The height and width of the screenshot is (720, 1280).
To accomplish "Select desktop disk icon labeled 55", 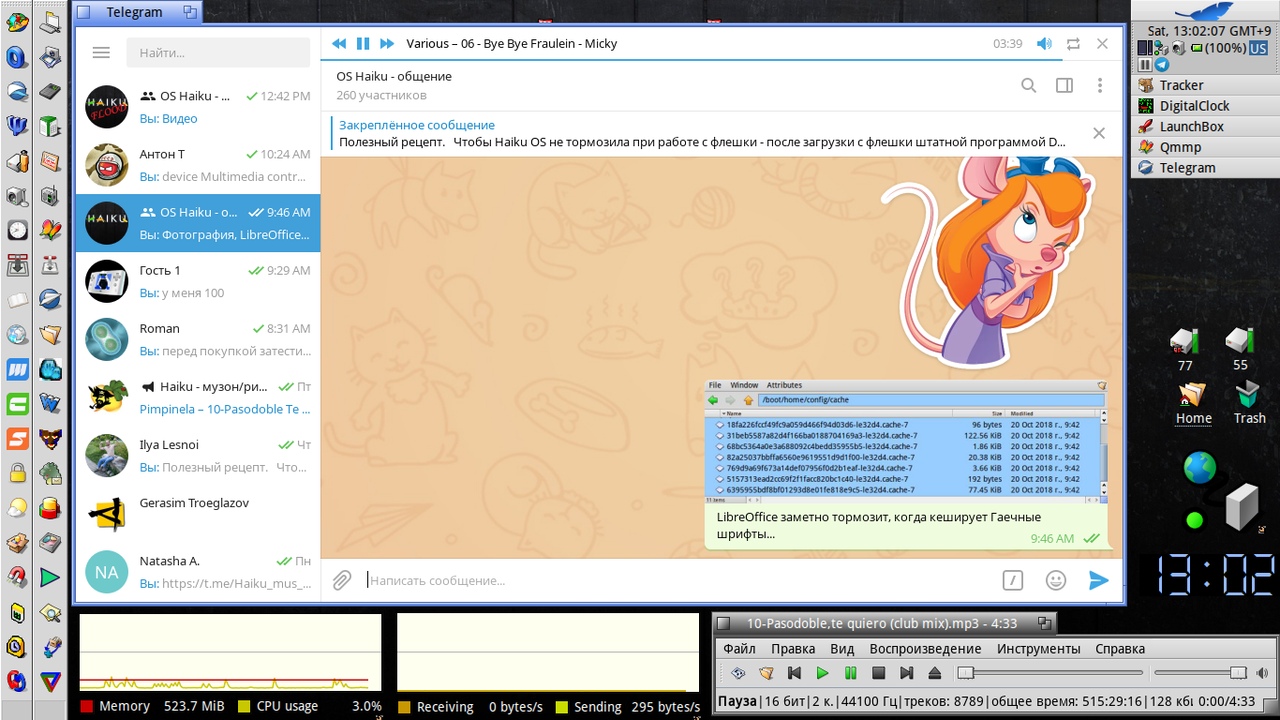I will click(x=1240, y=349).
